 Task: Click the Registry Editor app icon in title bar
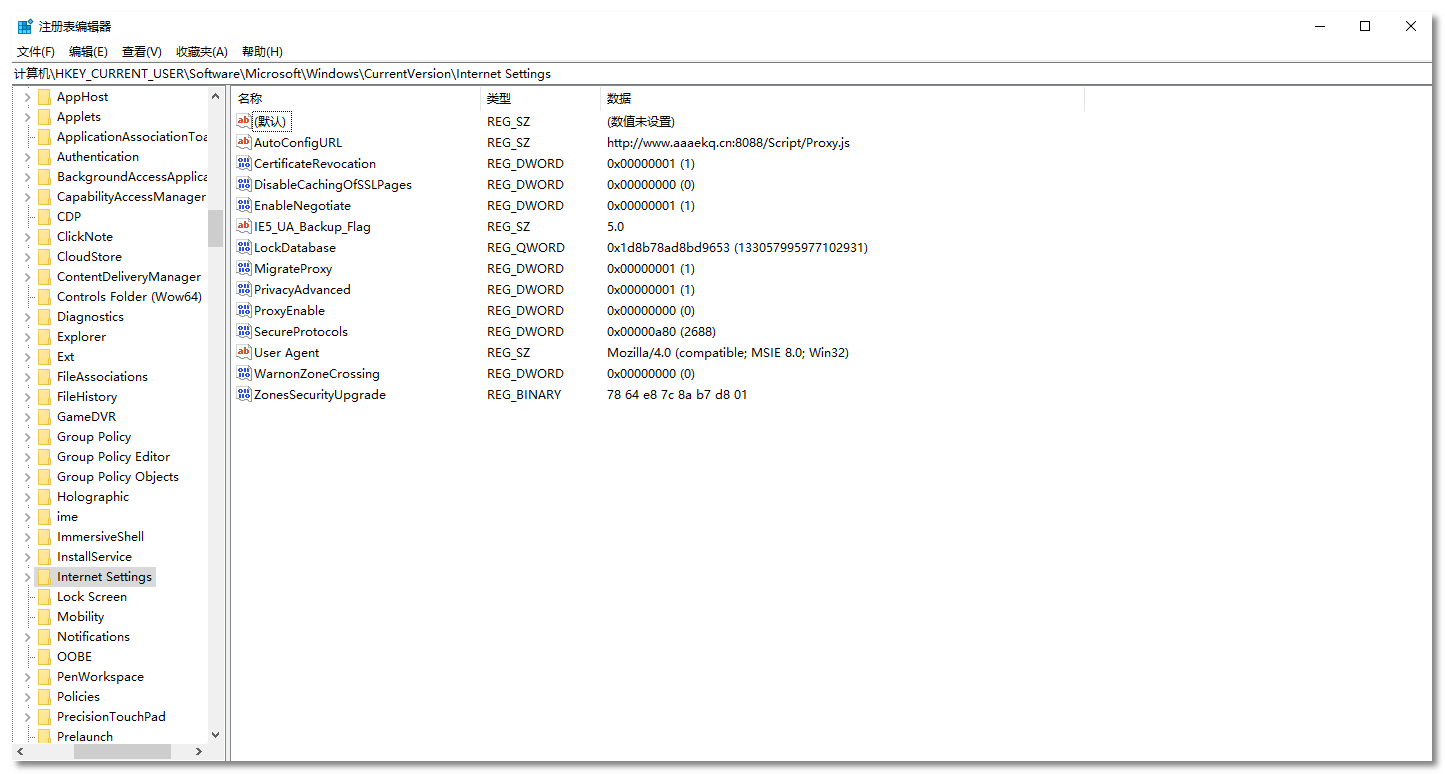click(x=25, y=26)
